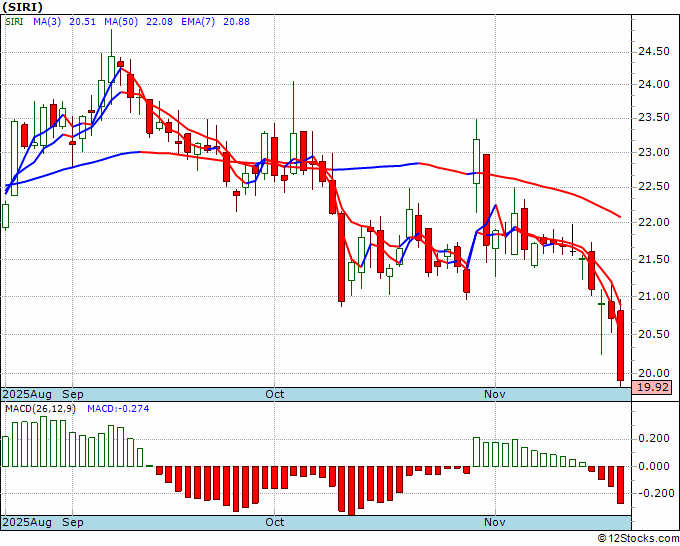Image resolution: width=680 pixels, height=546 pixels.
Task: Click the 22.00 price axis label
Action: [654, 222]
